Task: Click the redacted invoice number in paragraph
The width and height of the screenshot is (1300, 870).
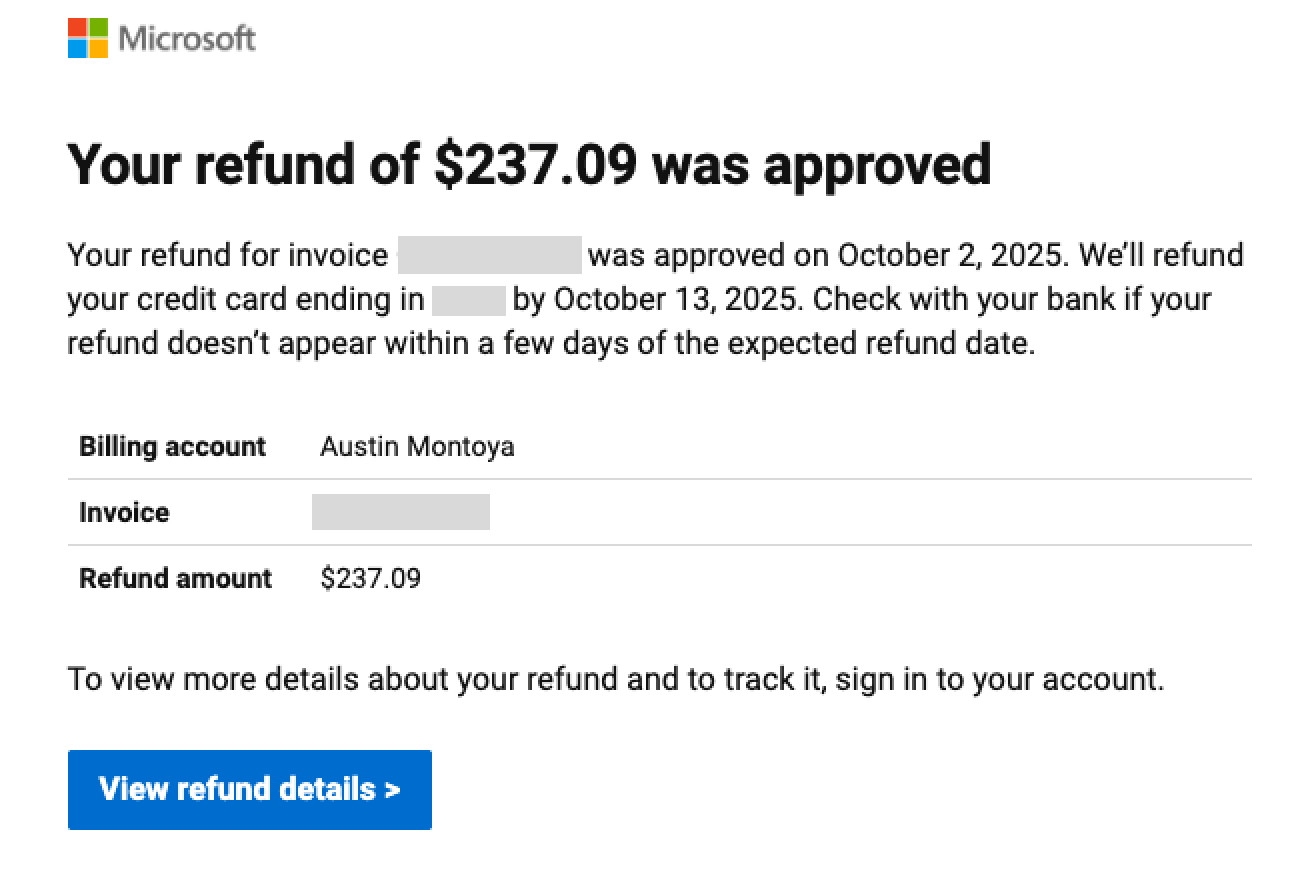Action: pos(490,255)
